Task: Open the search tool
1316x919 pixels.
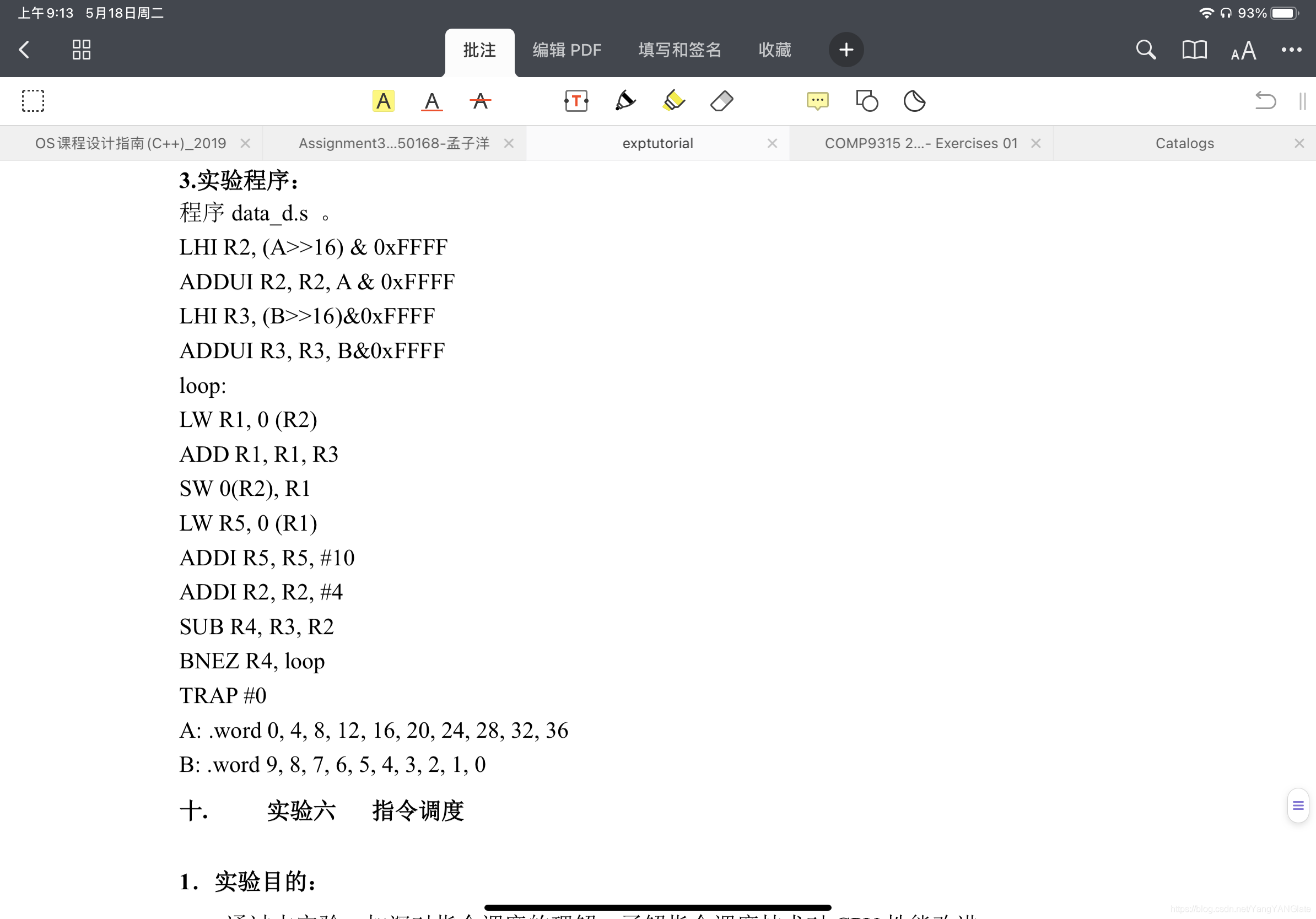Action: tap(1146, 50)
